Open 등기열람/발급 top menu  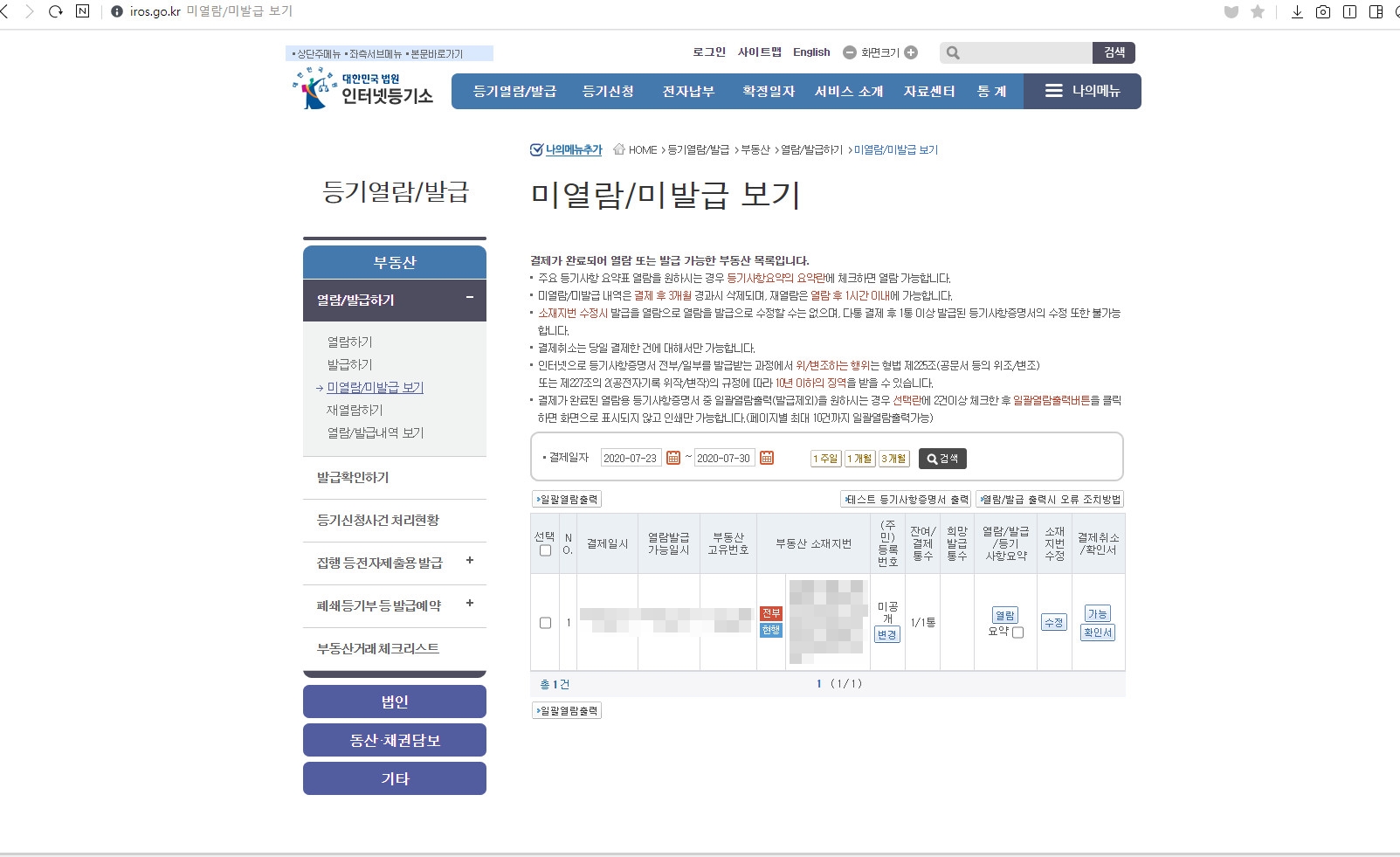[514, 91]
